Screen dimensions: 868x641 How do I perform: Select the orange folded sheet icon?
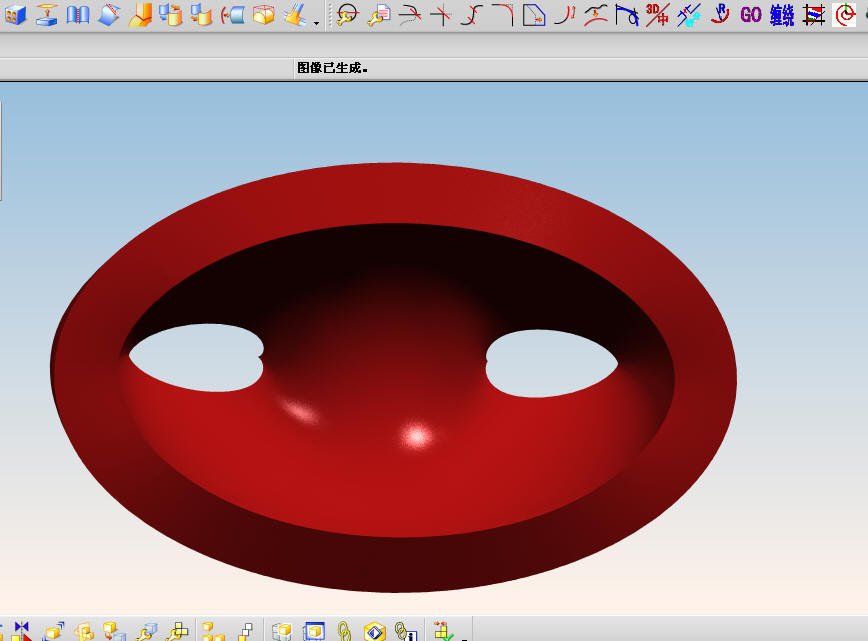(140, 15)
